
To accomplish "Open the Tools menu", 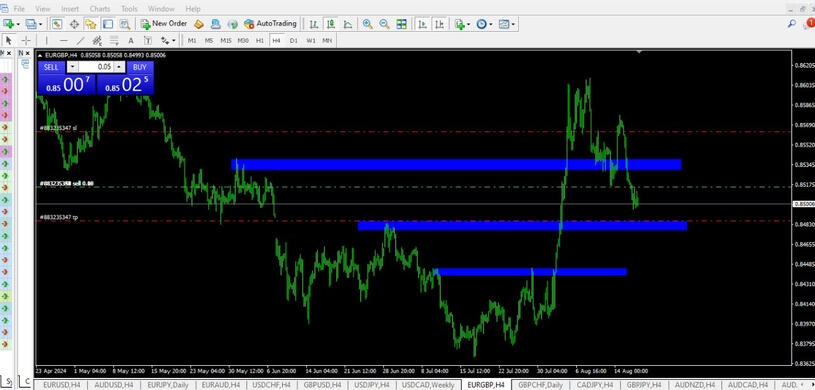I will point(129,9).
